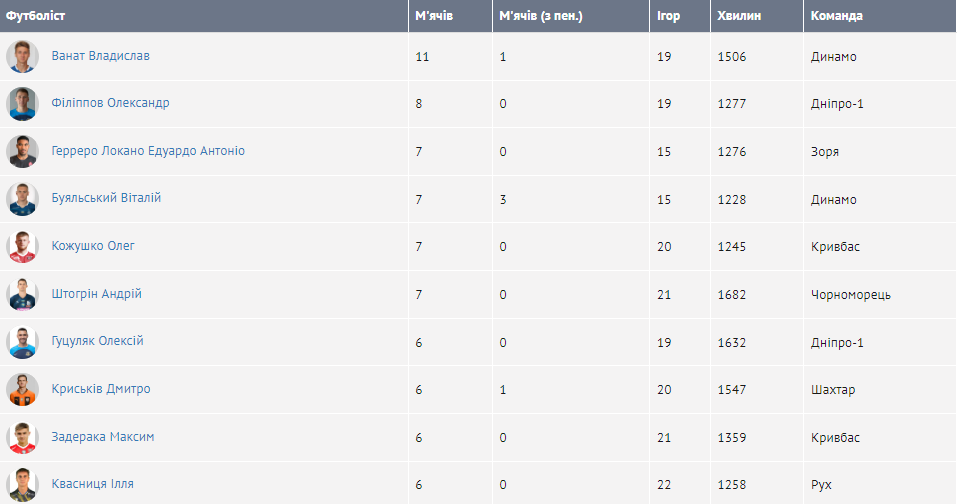This screenshot has width=957, height=504.
Task: Click Герреро Локано's player avatar
Action: 22,152
